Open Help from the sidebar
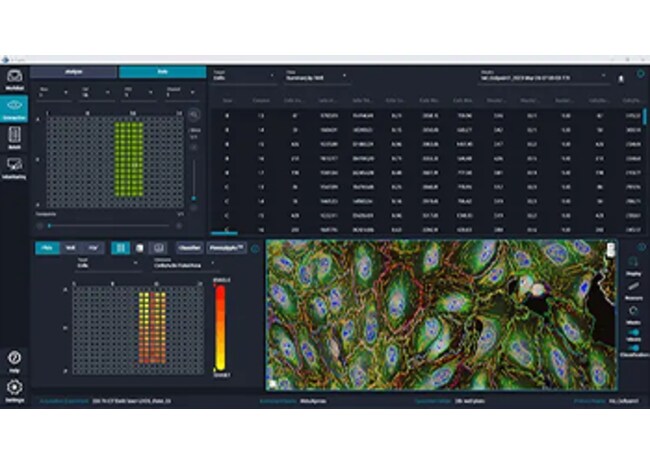Screen dimensions: 650x464 click(14, 360)
